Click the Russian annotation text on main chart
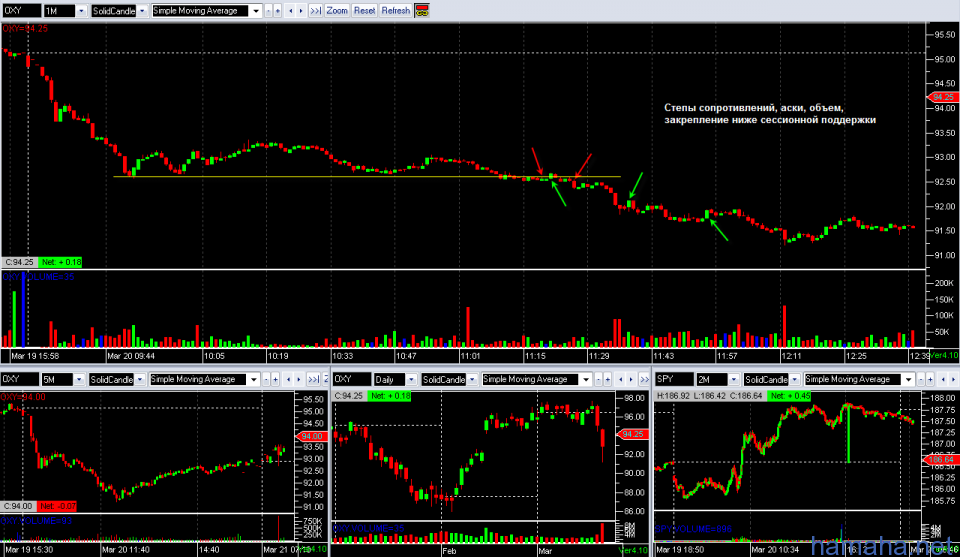Image resolution: width=960 pixels, height=557 pixels. (x=770, y=114)
